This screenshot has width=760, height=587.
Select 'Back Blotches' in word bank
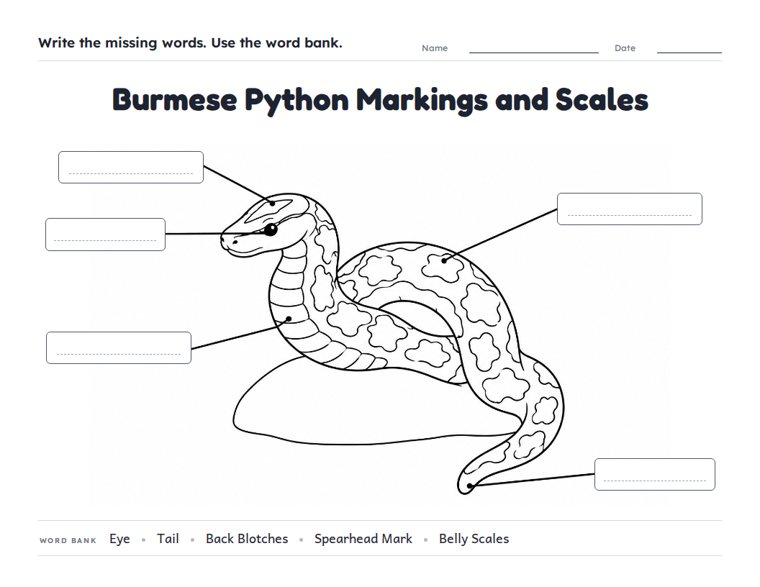(x=247, y=539)
